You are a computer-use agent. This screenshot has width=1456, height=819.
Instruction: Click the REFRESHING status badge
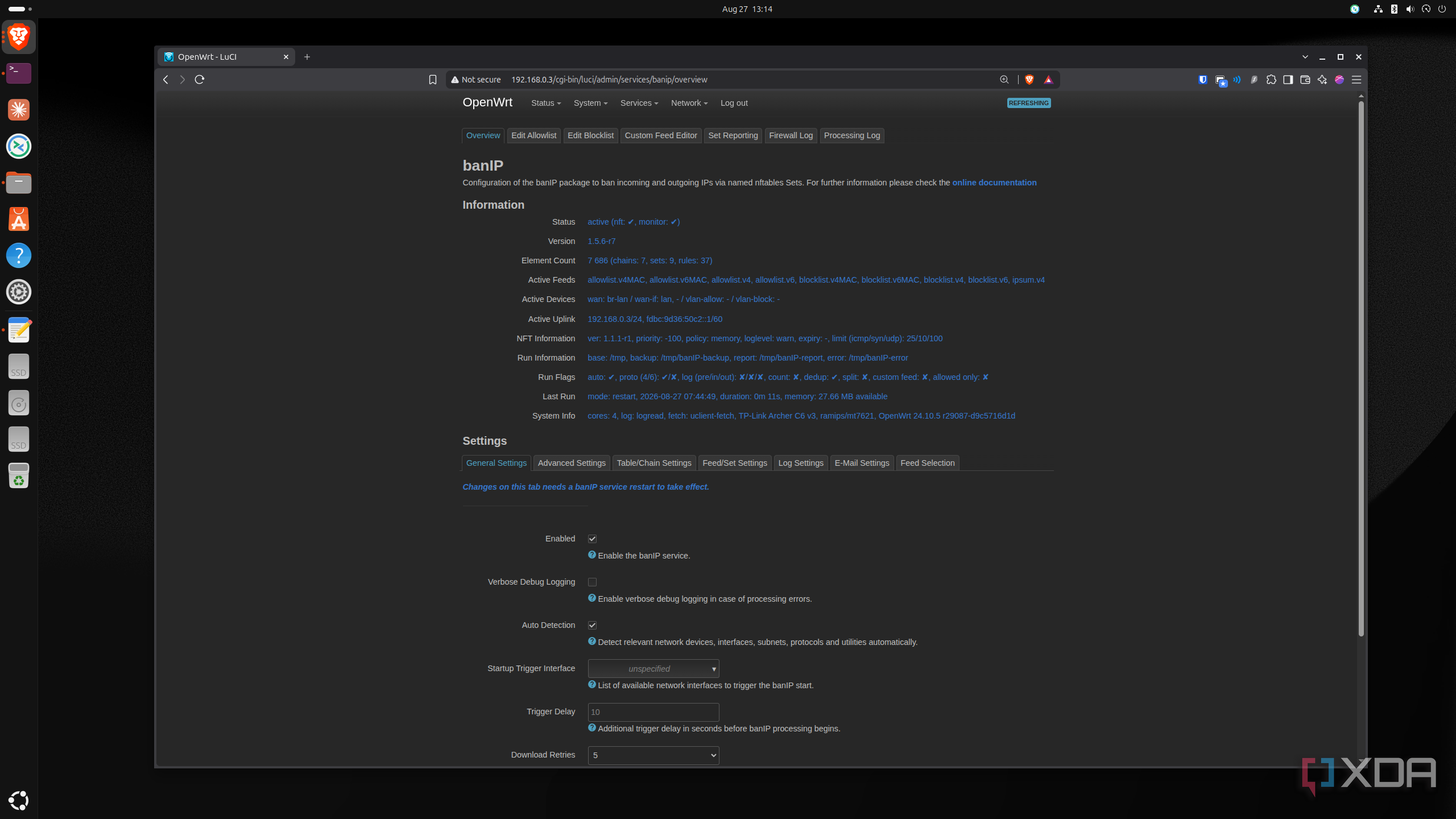click(1029, 103)
